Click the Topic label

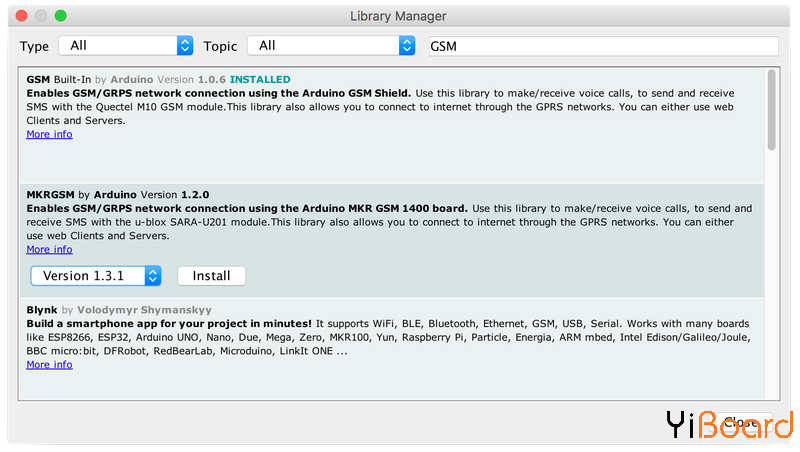220,46
